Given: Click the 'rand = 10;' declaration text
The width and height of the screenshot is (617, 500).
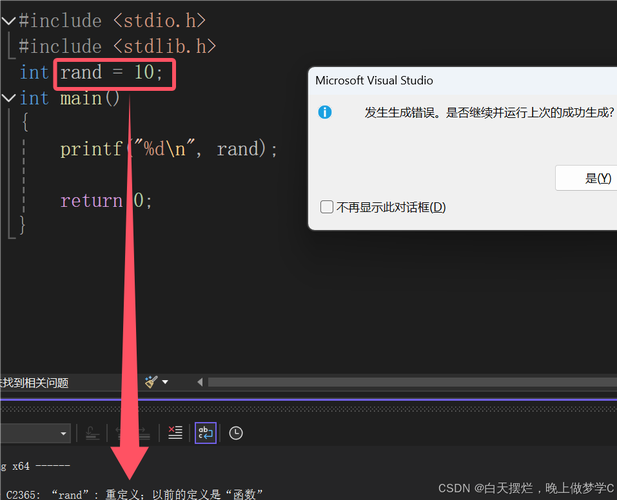Looking at the screenshot, I should (x=111, y=72).
